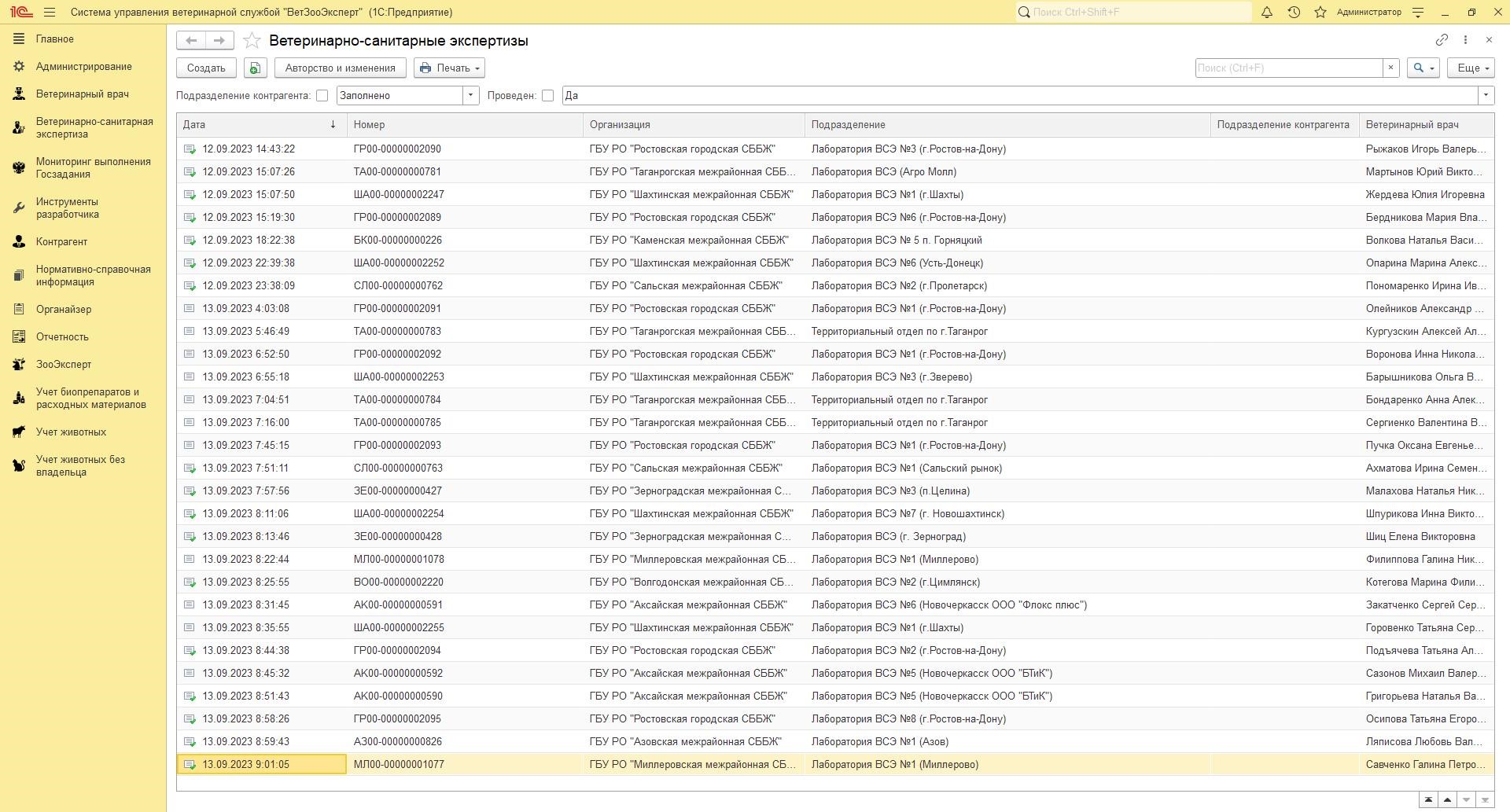Open Ветеринарно-санитарная экспертиза section

[94, 127]
